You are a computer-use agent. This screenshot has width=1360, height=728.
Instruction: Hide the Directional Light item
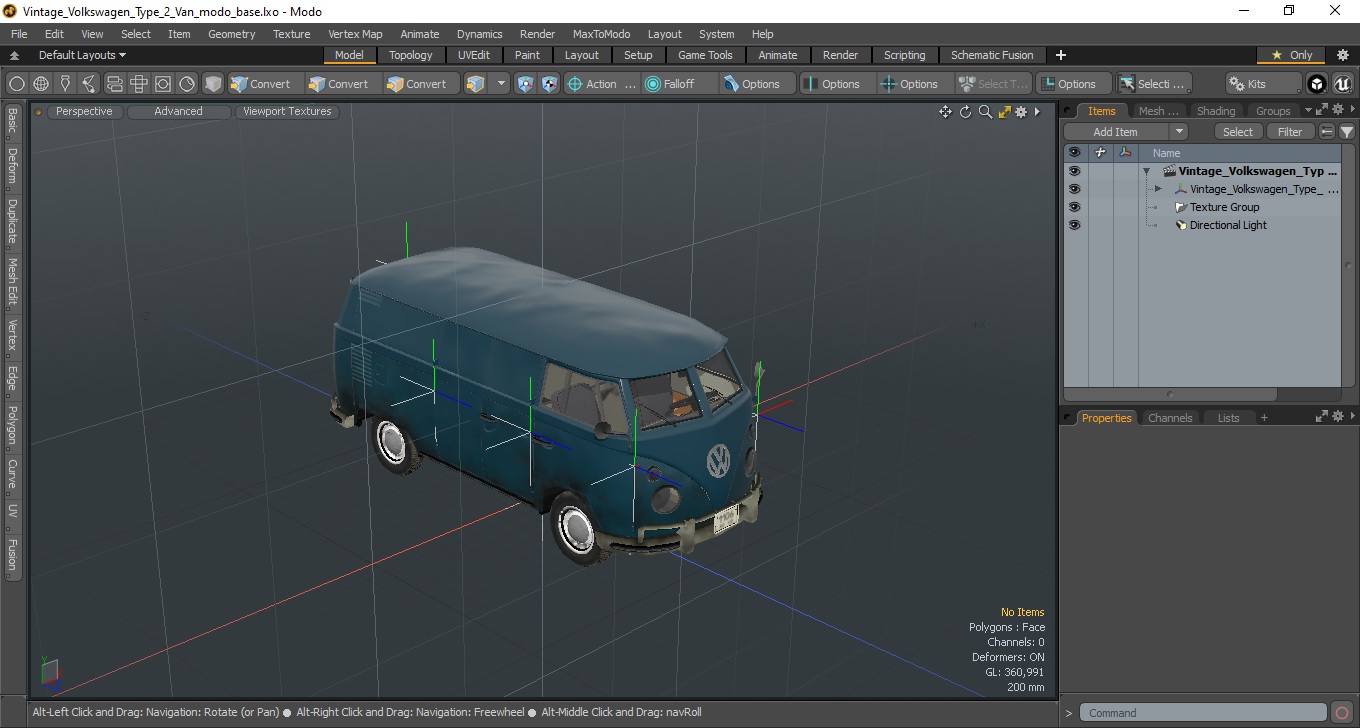1074,225
